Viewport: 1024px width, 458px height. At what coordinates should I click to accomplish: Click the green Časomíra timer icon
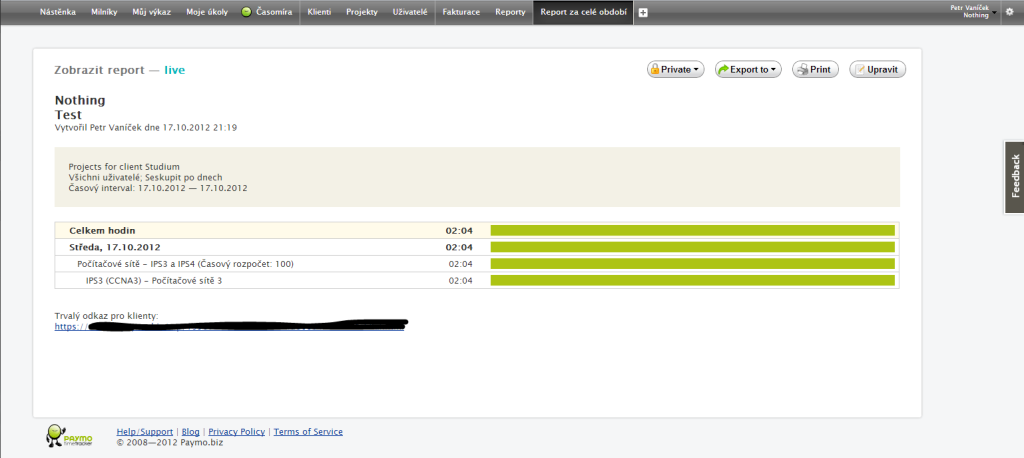click(x=246, y=12)
